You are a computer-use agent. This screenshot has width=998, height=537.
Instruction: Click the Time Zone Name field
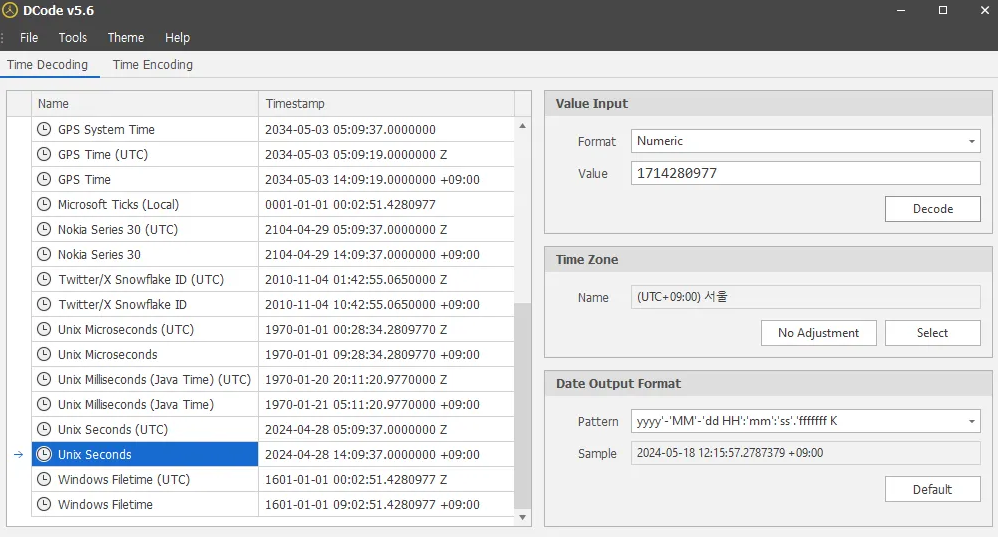coord(805,297)
